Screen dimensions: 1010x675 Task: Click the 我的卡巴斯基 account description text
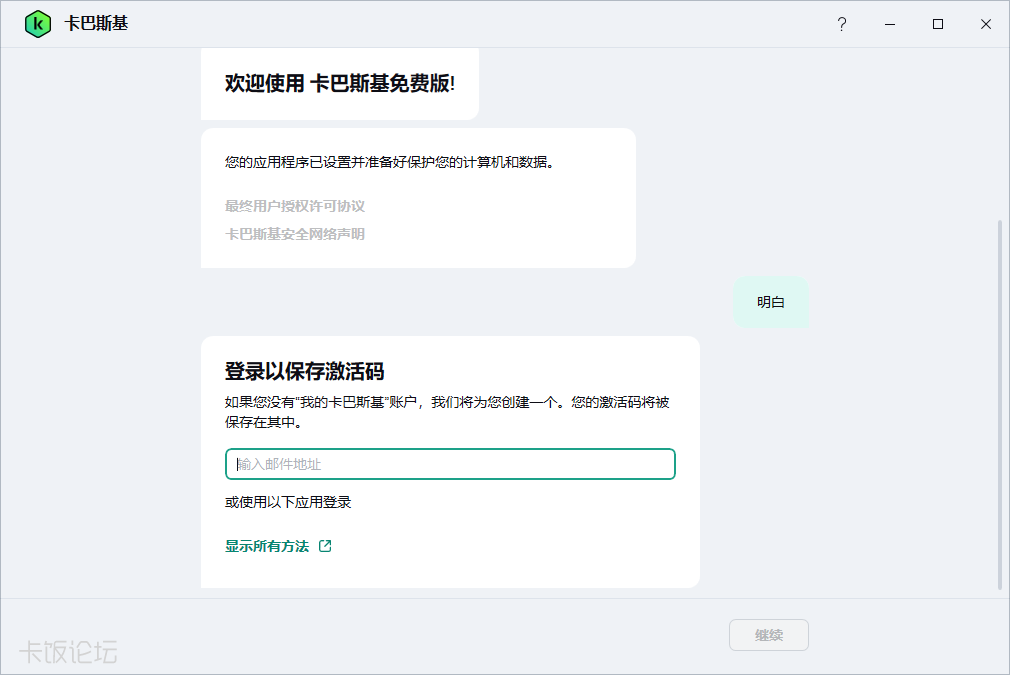447,412
